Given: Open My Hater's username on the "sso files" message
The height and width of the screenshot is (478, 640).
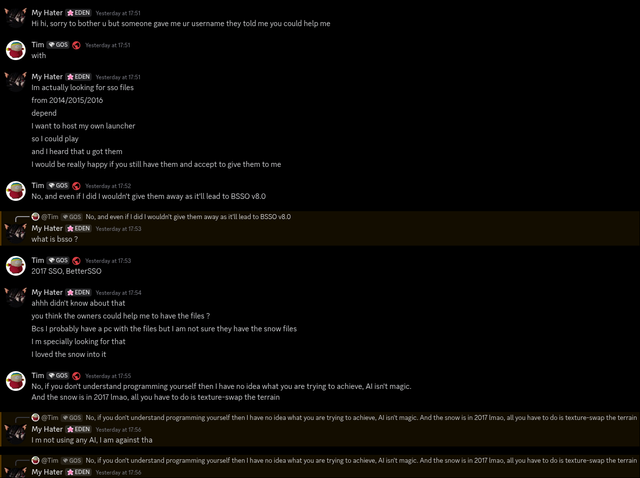Looking at the screenshot, I should [47, 77].
